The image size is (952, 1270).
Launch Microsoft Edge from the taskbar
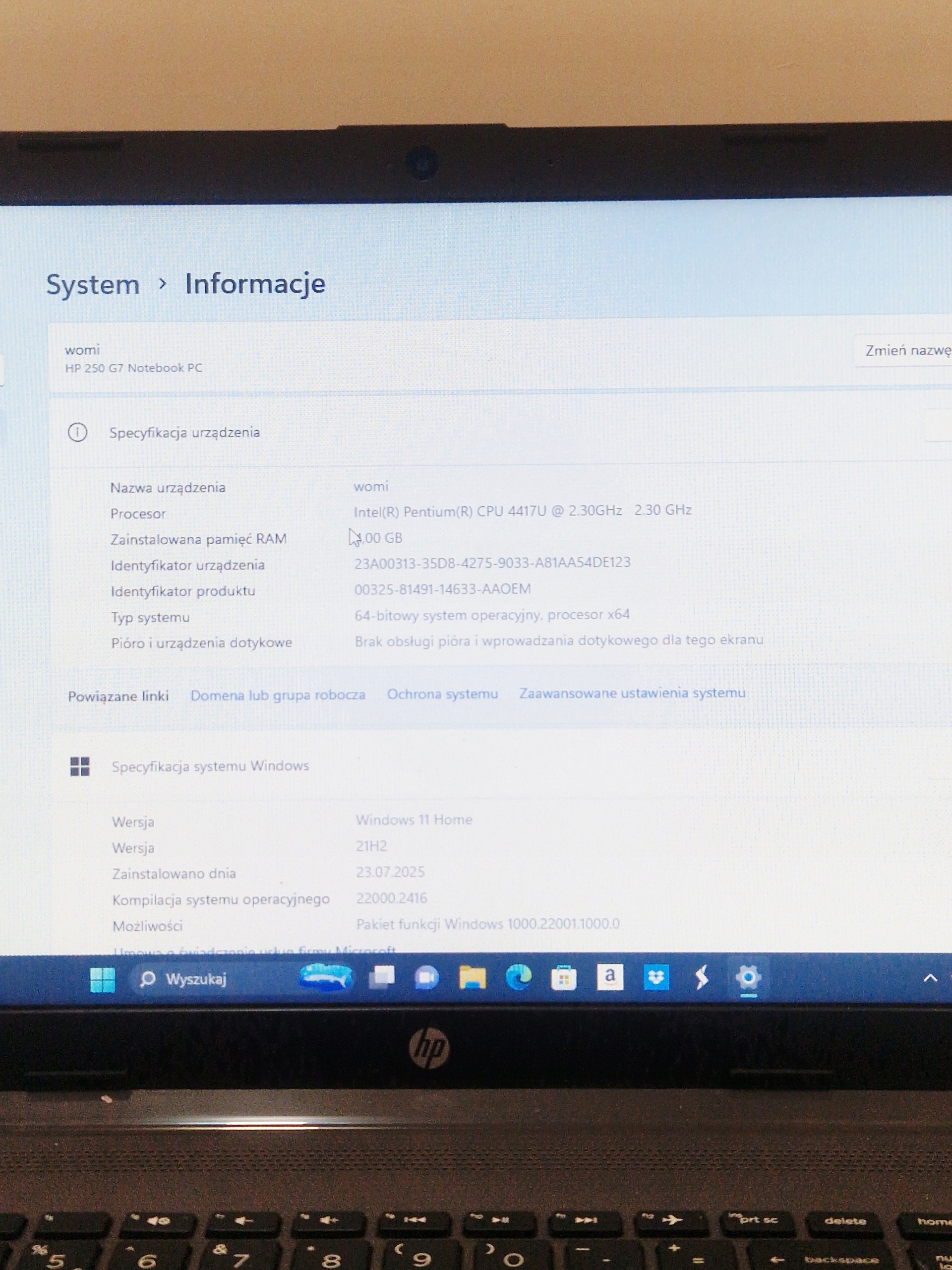(x=518, y=977)
